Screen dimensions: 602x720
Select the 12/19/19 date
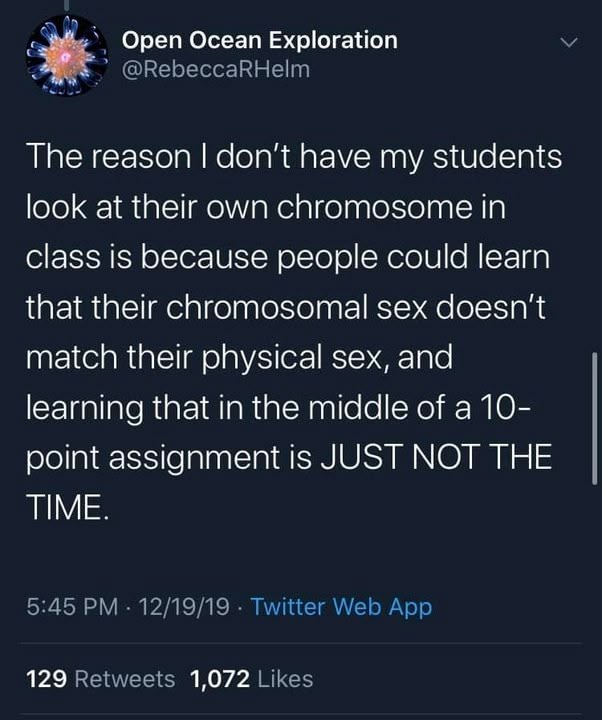pos(188,607)
